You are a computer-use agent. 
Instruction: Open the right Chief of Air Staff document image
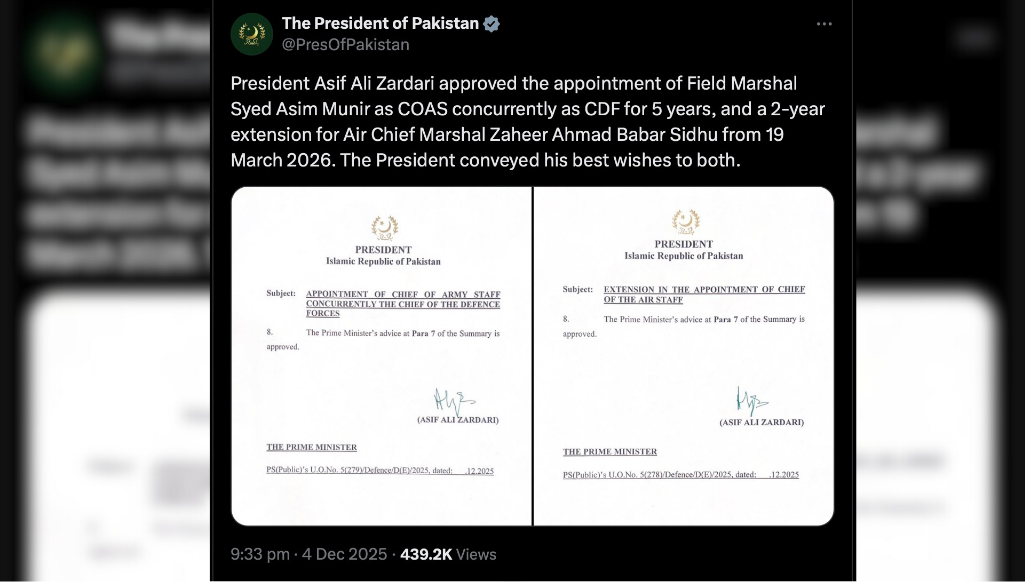(684, 356)
